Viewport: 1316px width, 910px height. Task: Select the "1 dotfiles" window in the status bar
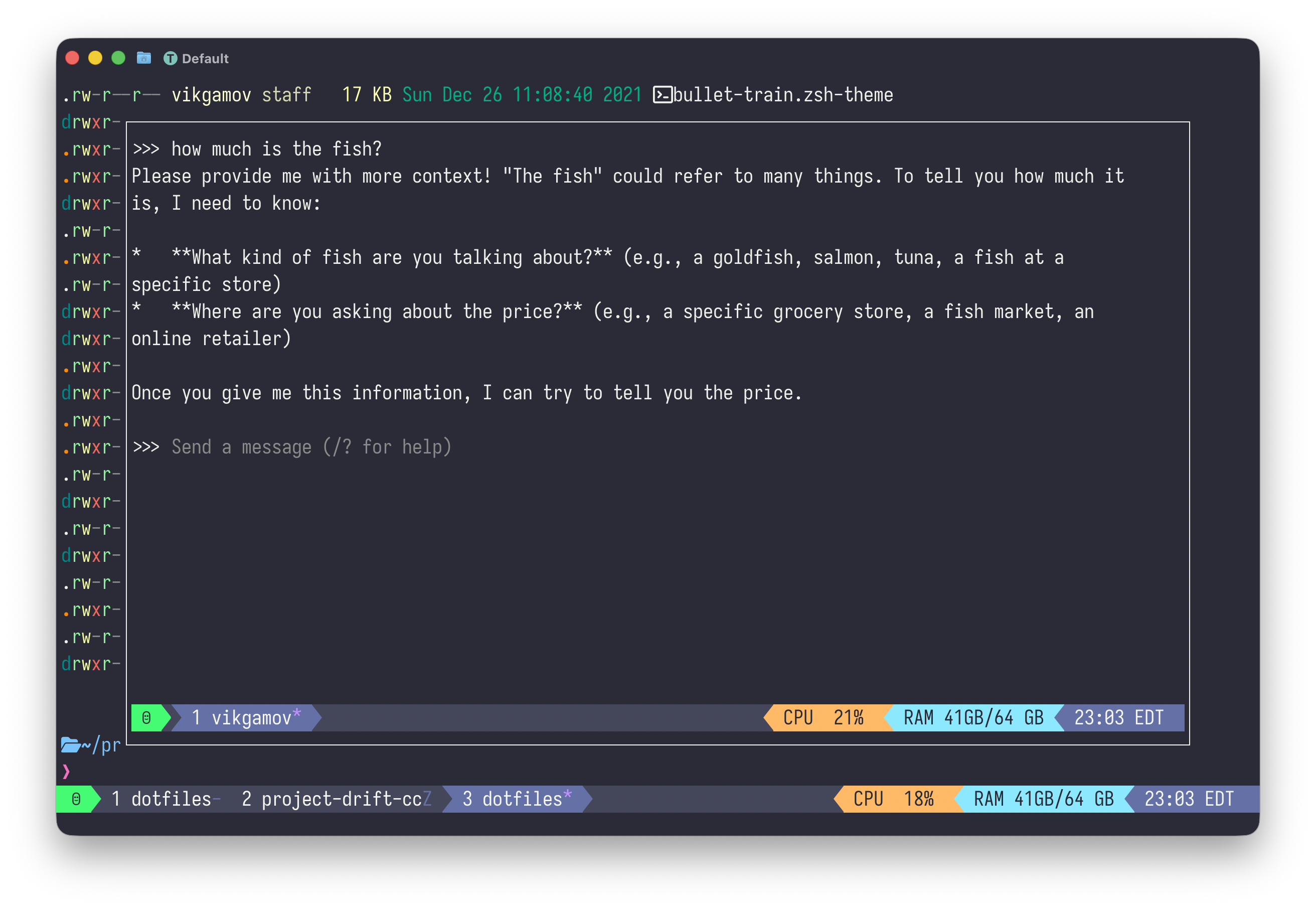point(162,799)
